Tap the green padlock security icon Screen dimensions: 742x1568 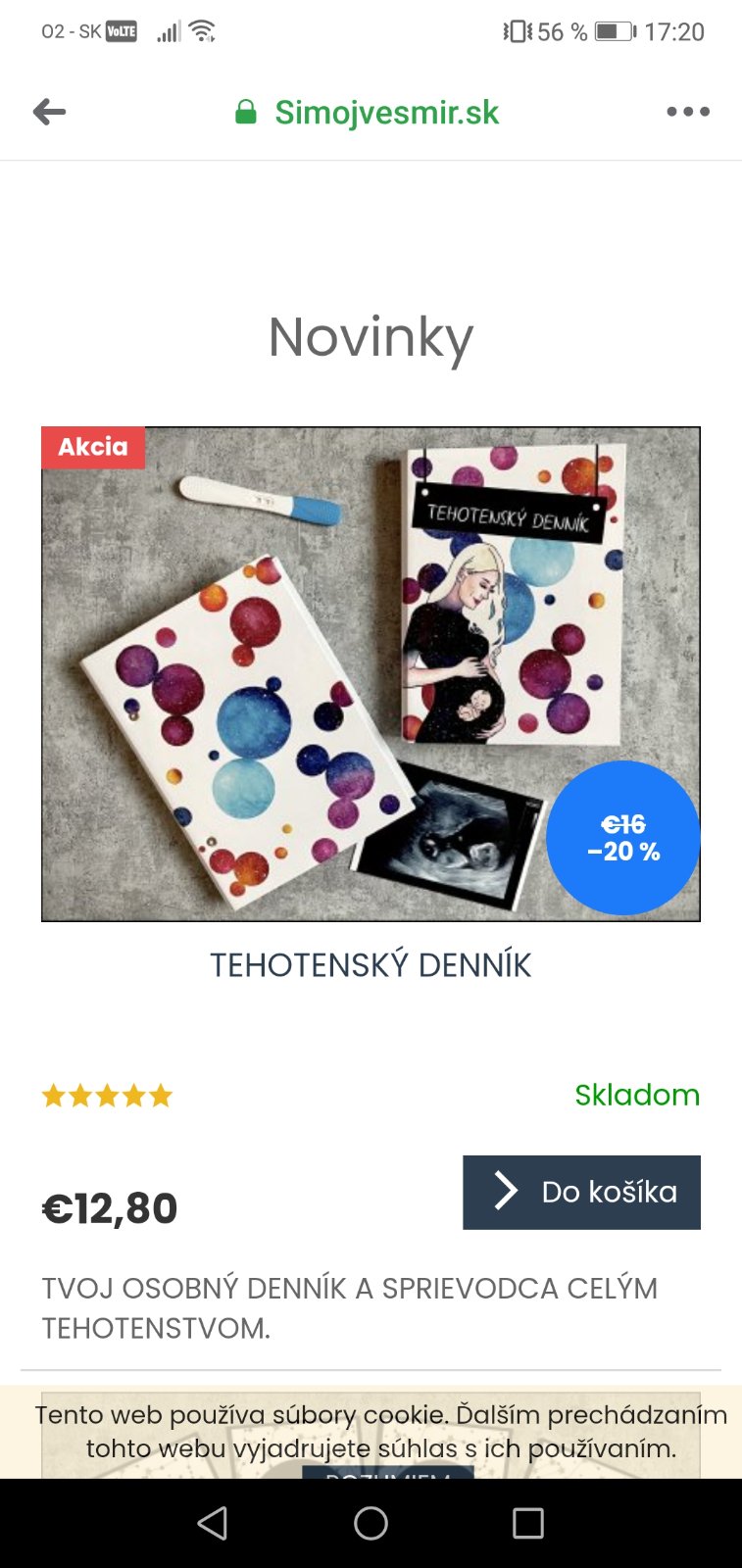[246, 112]
